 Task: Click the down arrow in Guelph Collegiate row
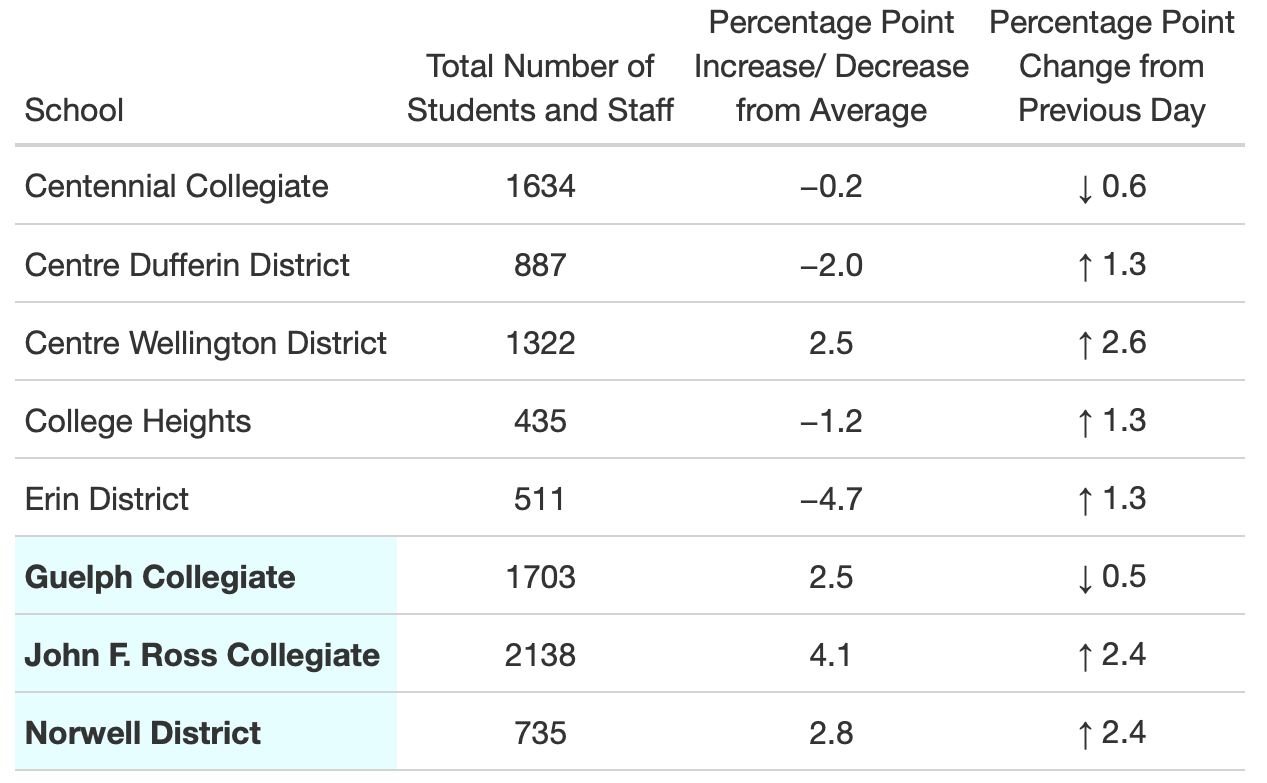1085,578
